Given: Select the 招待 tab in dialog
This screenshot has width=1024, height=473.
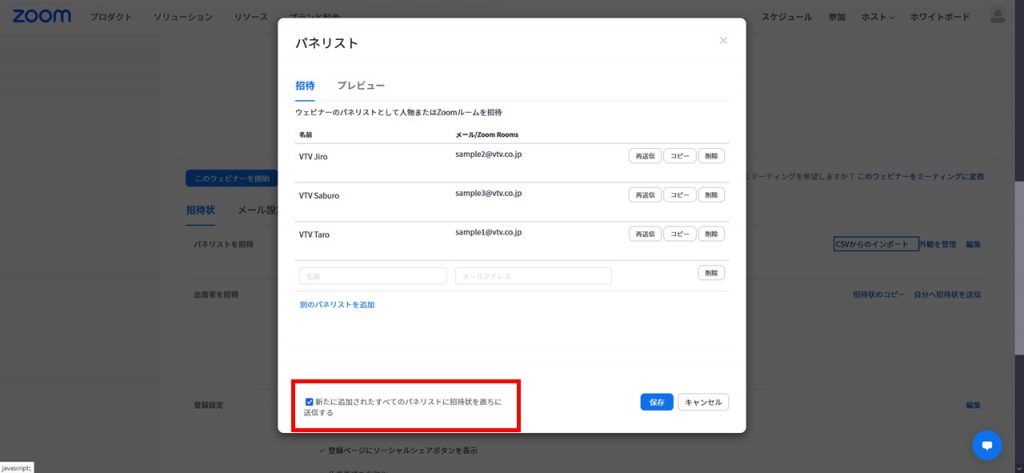Looking at the screenshot, I should tap(305, 86).
